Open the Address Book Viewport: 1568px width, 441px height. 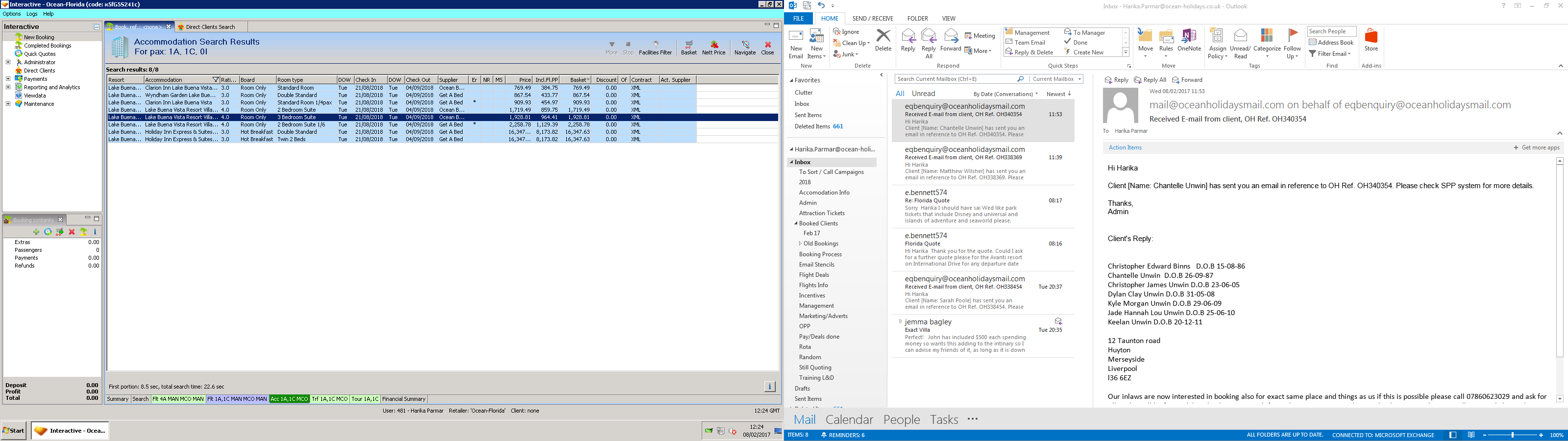coord(1331,42)
